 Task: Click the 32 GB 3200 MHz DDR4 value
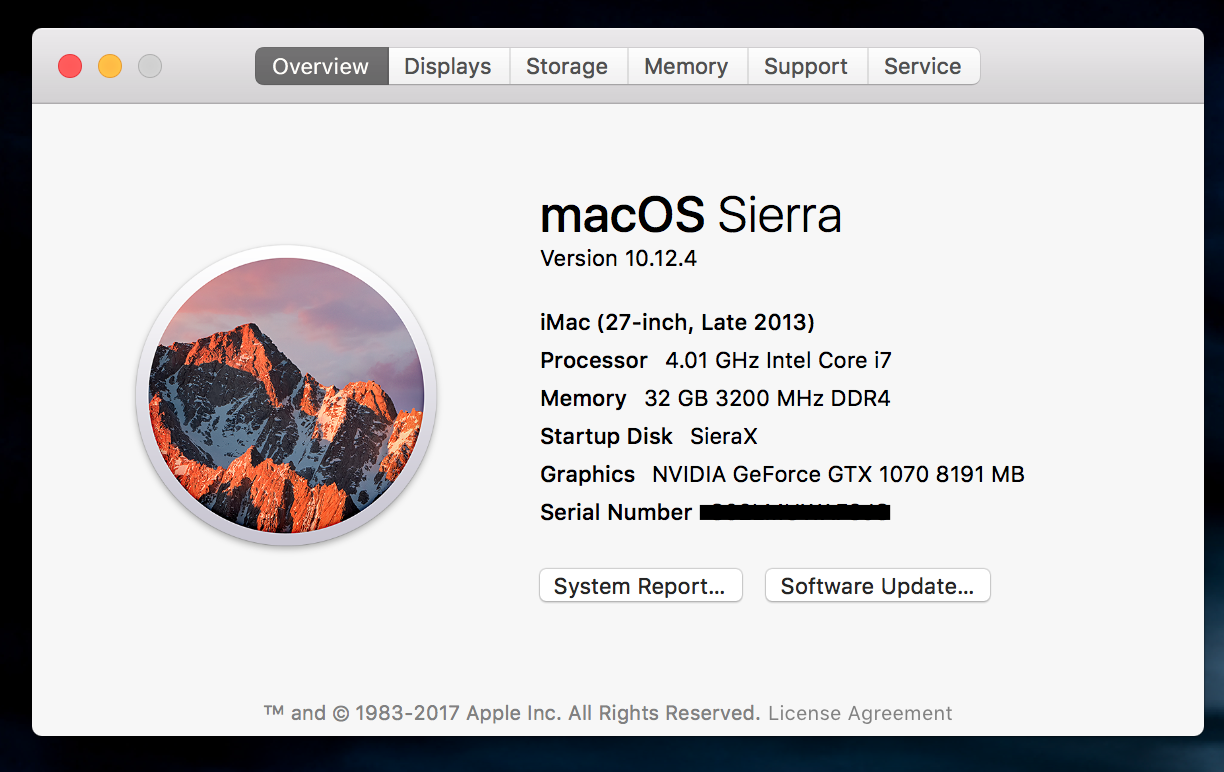point(767,398)
